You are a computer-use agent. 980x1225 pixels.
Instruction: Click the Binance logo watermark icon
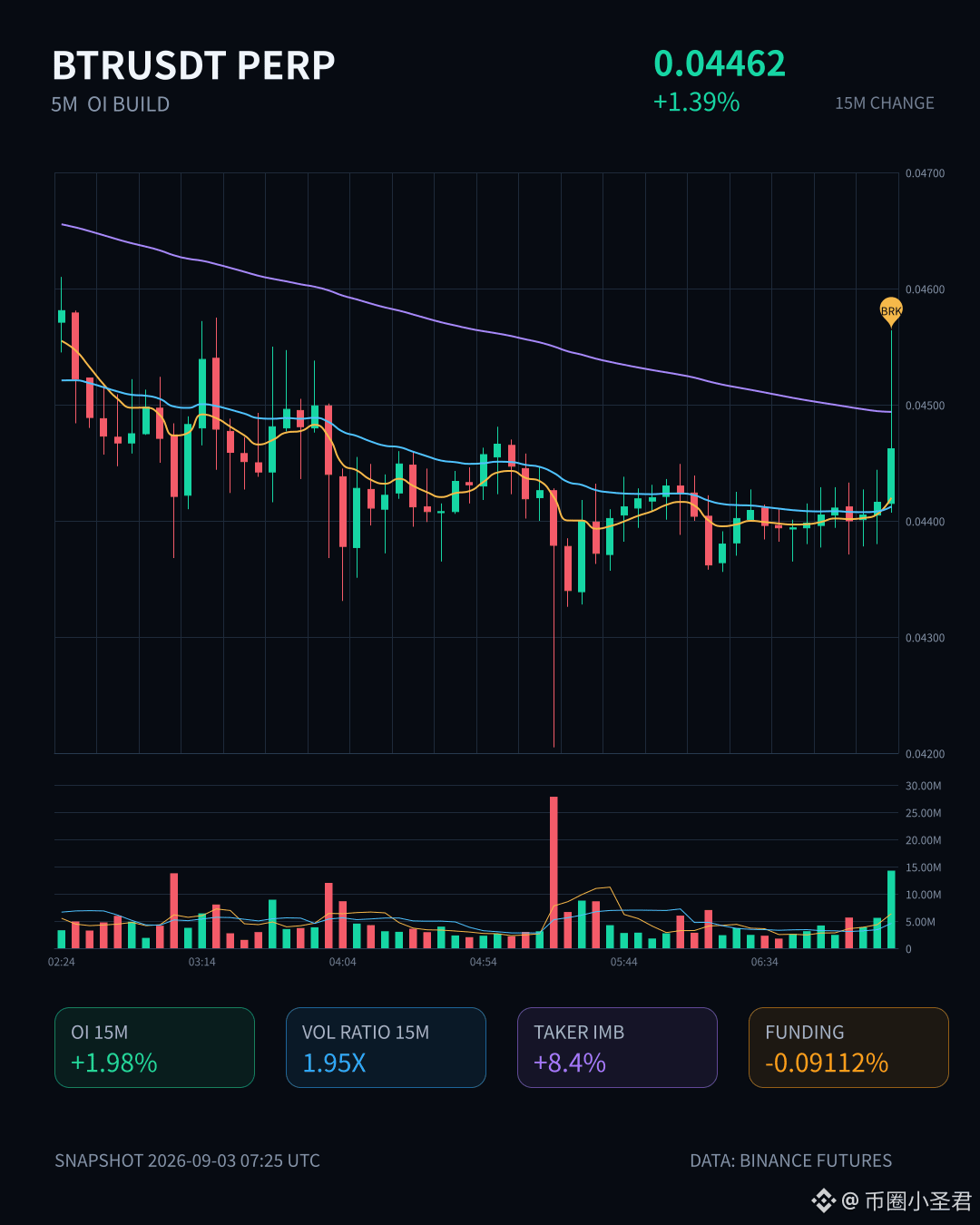pos(823,1201)
